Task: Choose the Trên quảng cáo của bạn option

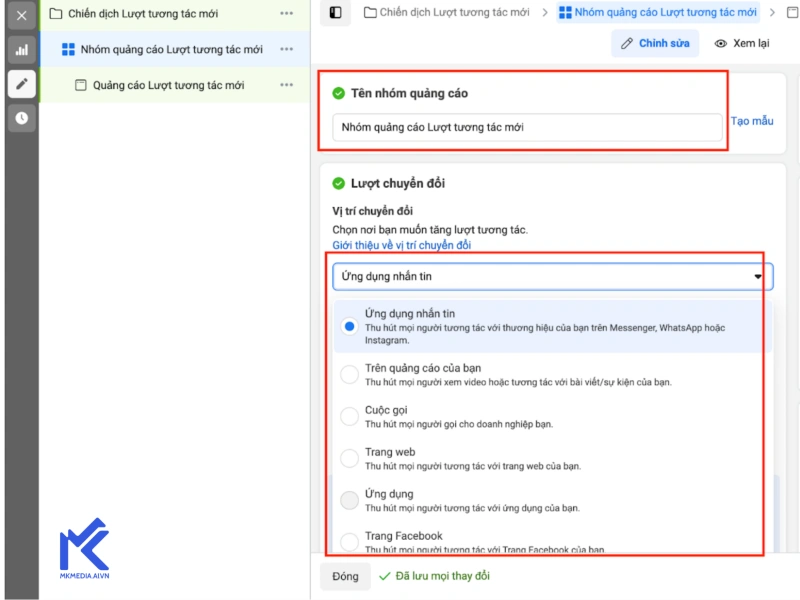Action: [349, 374]
